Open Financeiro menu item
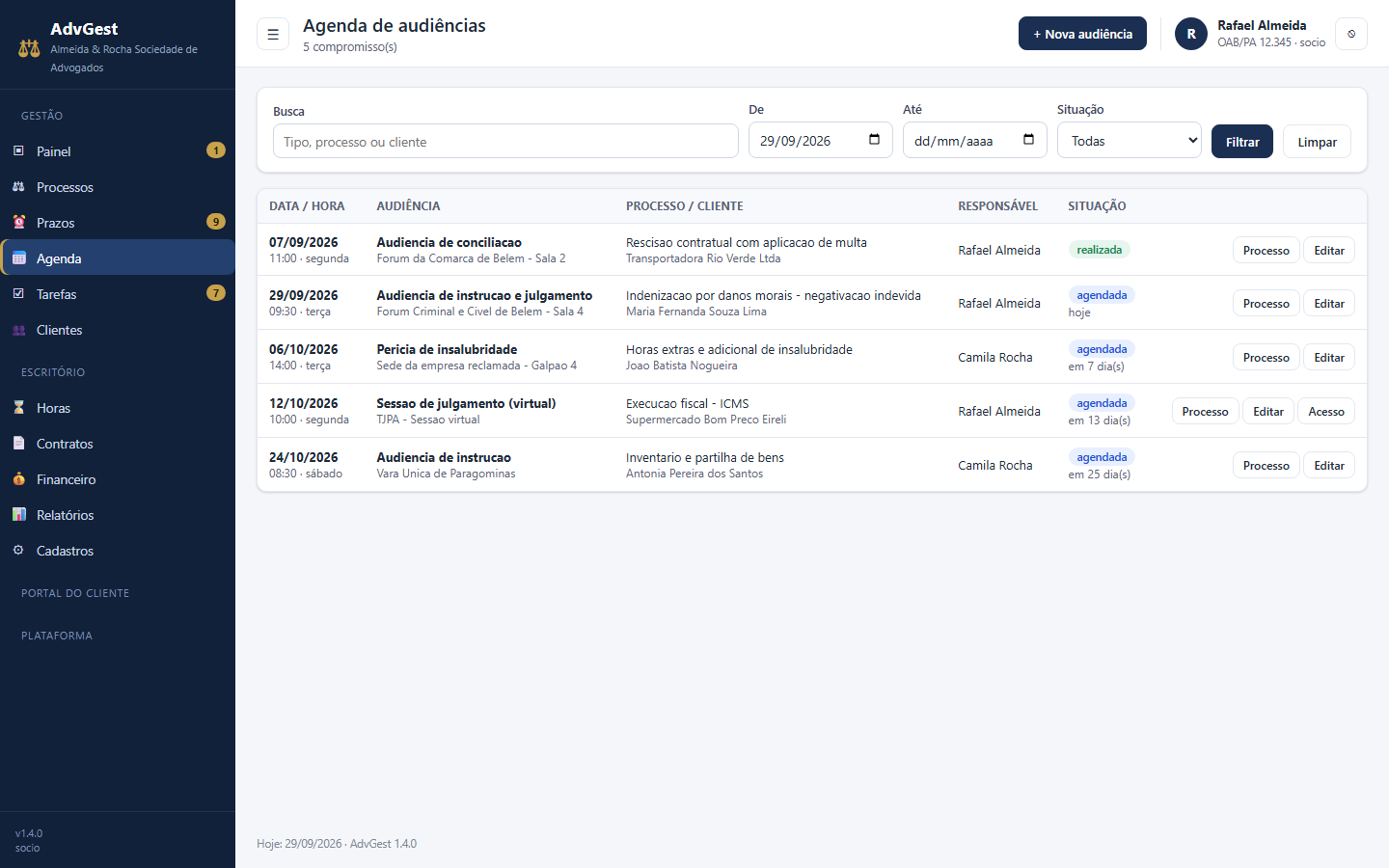This screenshot has height=868, width=1389. coord(118,478)
